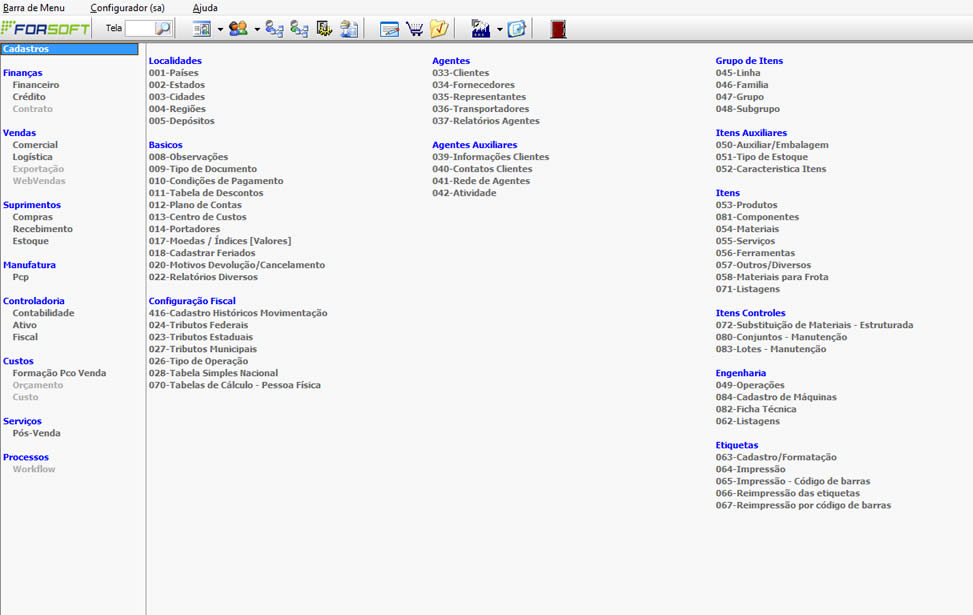Image resolution: width=973 pixels, height=615 pixels.
Task: Select Crédito in the sidebar
Action: pyautogui.click(x=29, y=97)
